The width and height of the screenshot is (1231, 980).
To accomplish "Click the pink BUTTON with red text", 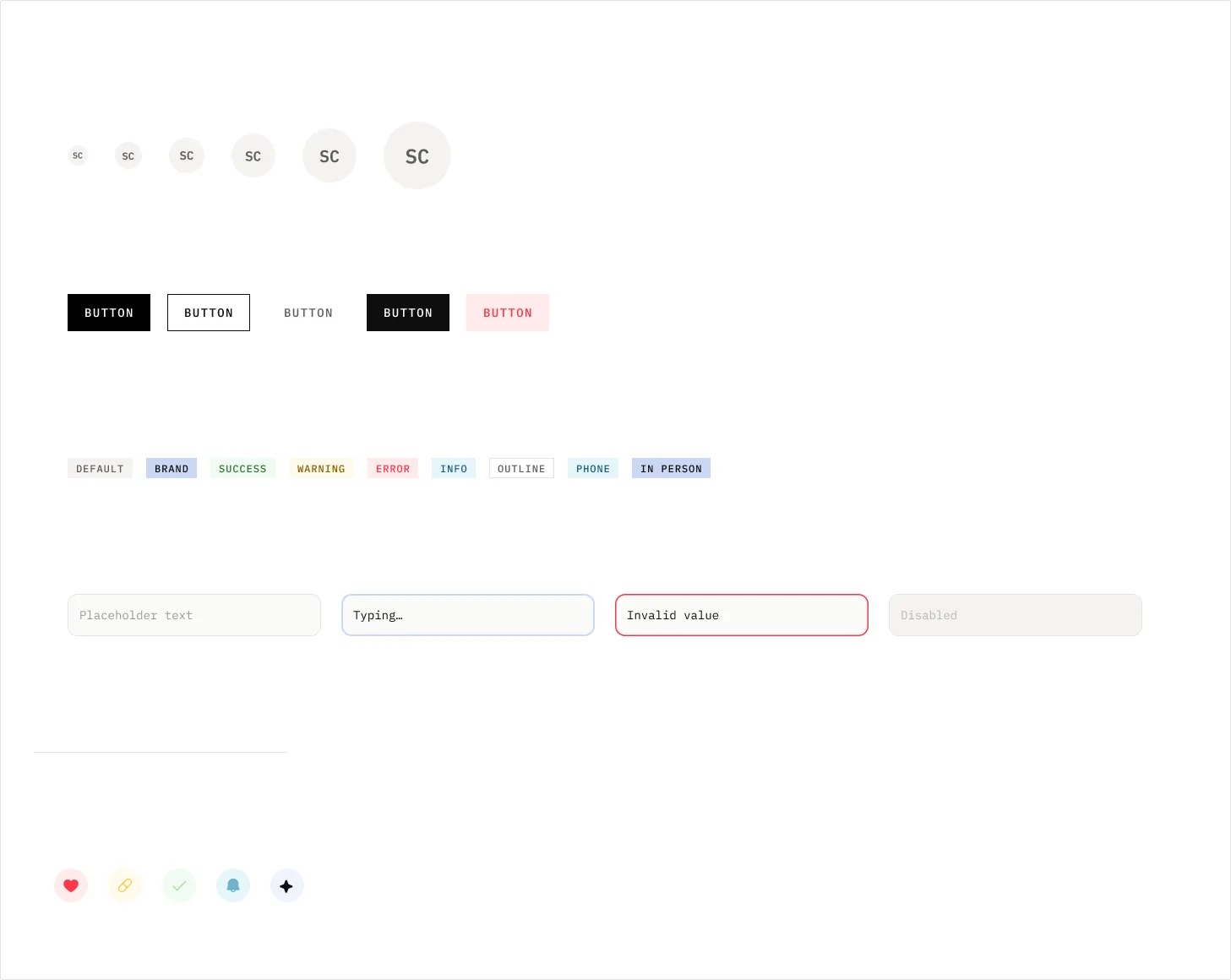I will [x=508, y=313].
